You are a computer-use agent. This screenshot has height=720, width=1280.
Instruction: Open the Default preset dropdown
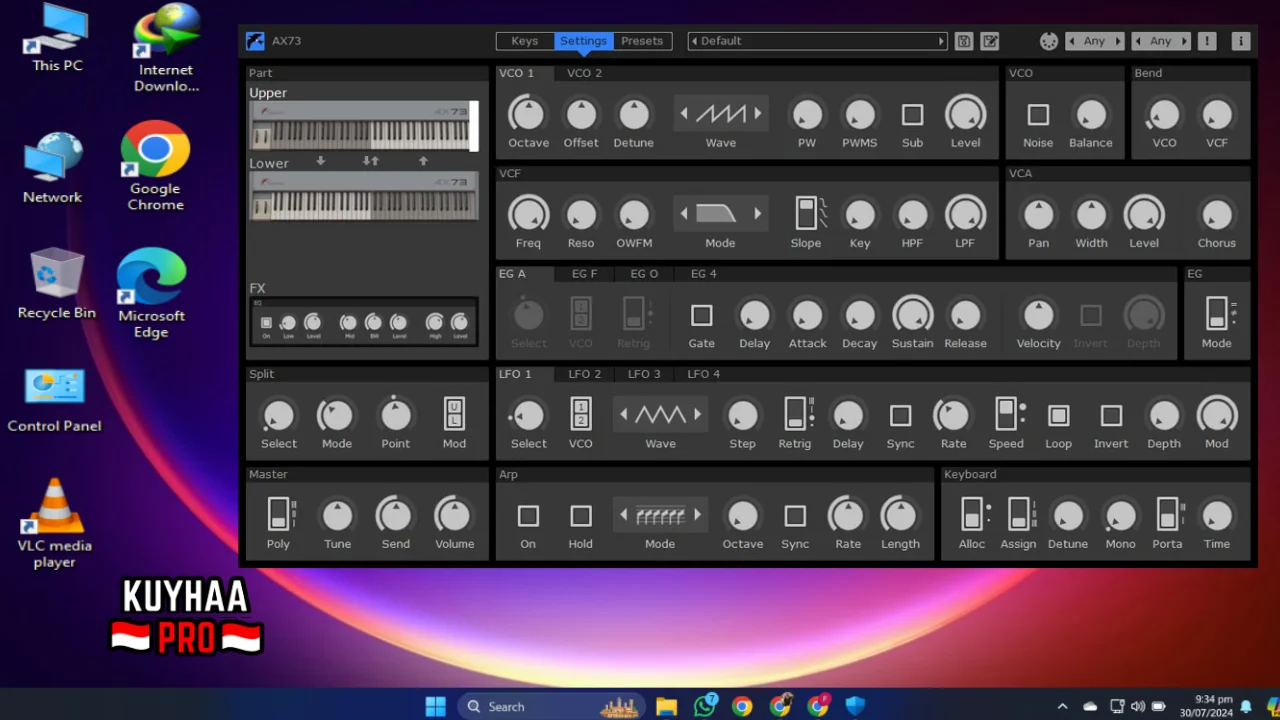tap(817, 41)
